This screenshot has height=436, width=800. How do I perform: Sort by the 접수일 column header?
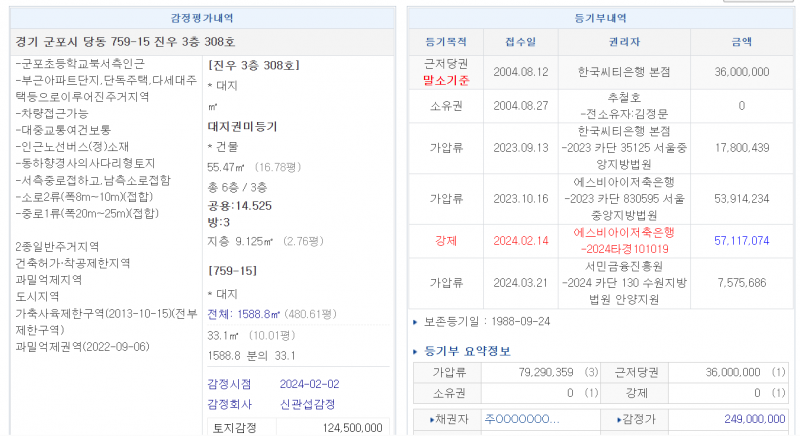pyautogui.click(x=520, y=42)
